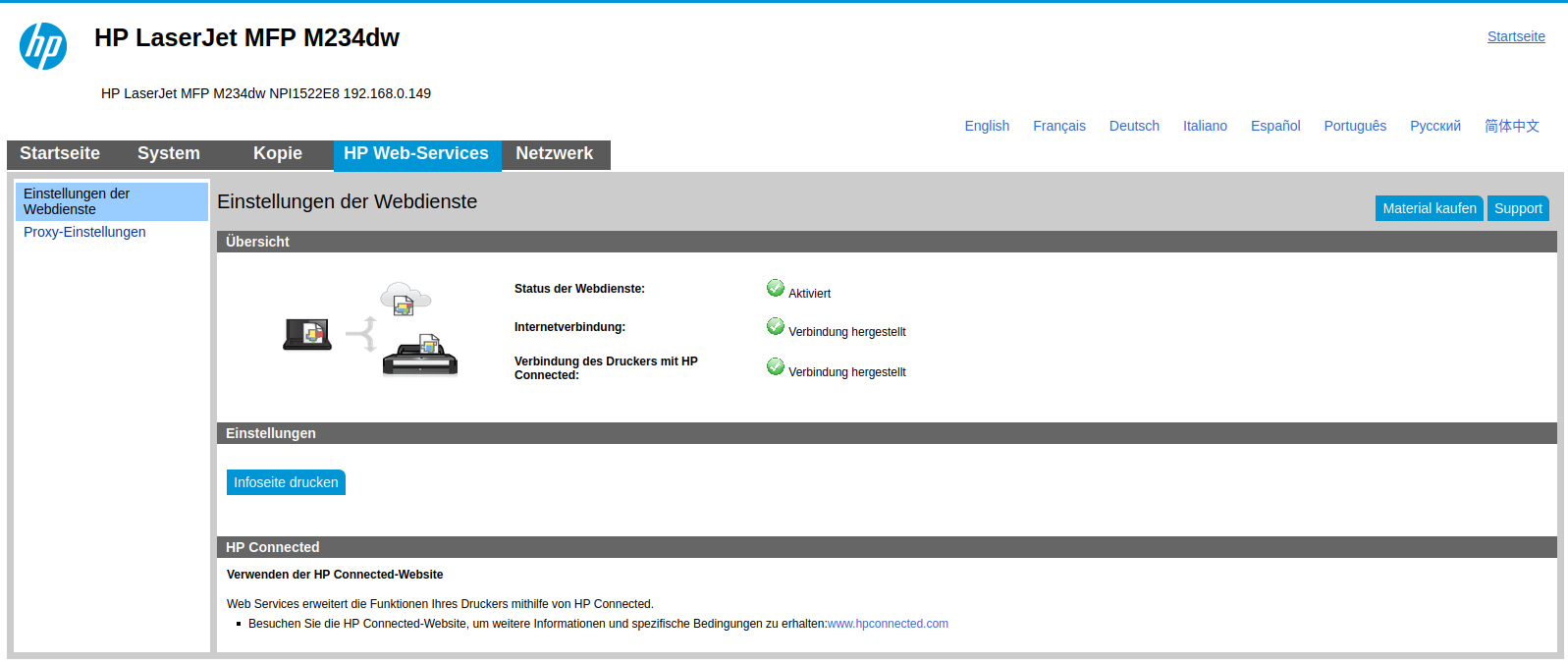The image size is (1568, 665).
Task: Click the green check icon beside Aktiviert
Action: point(776,288)
